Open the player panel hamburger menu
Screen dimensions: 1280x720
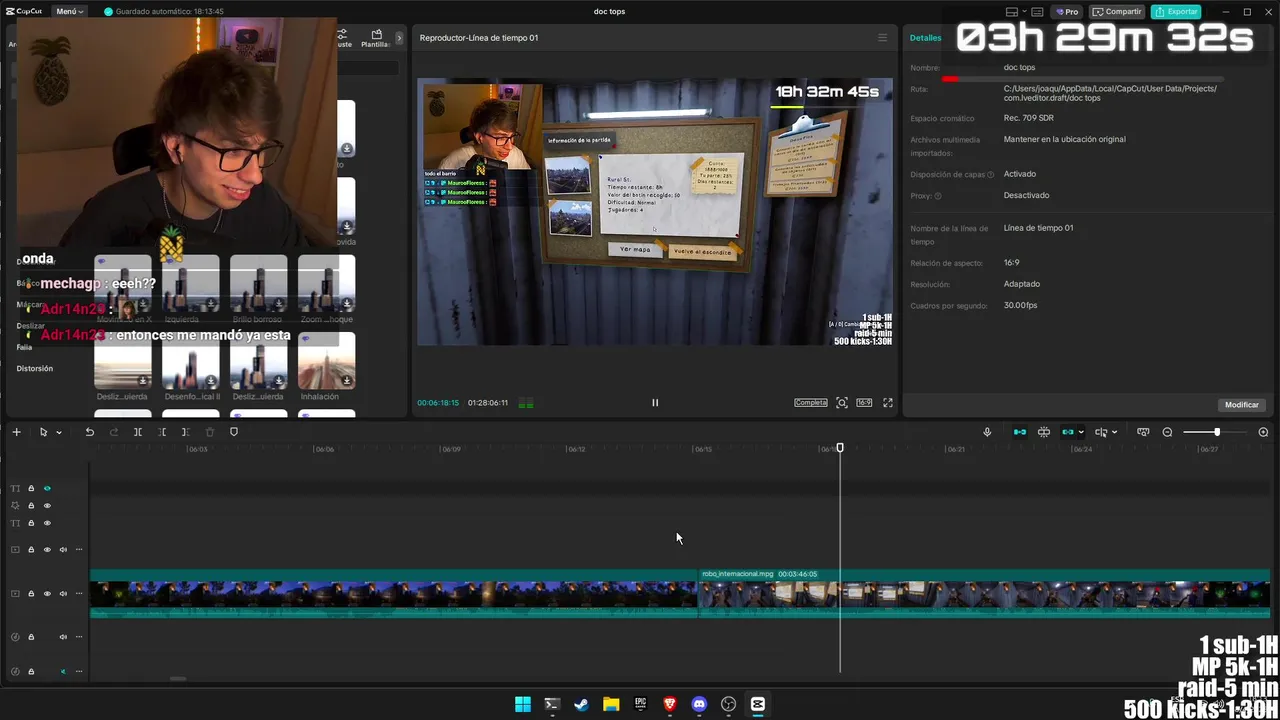tap(882, 38)
